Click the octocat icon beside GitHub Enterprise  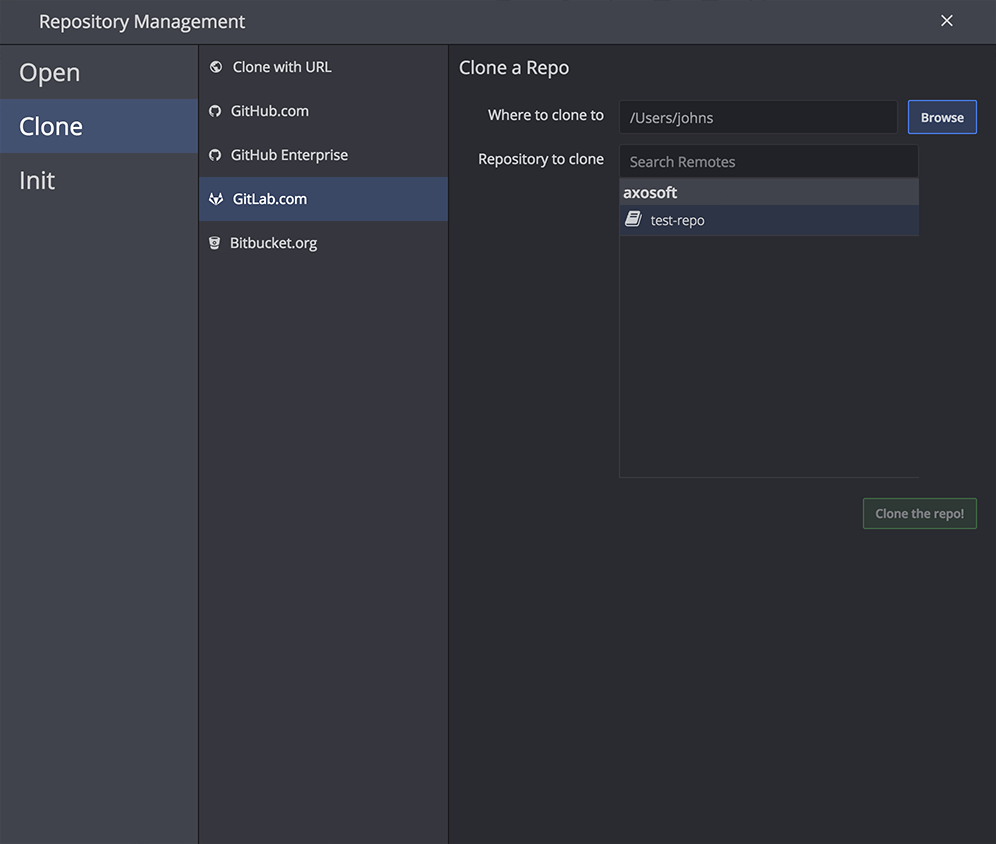(x=215, y=155)
